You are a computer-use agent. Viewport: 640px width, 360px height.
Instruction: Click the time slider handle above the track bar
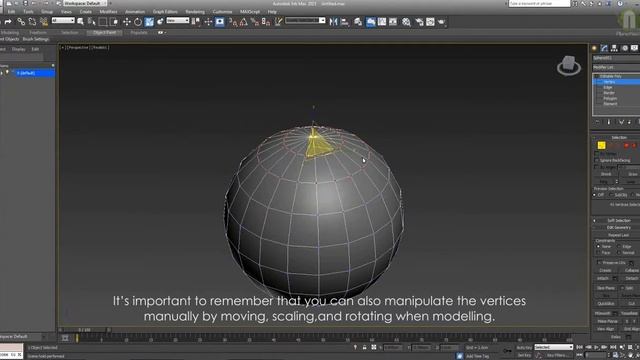84,330
